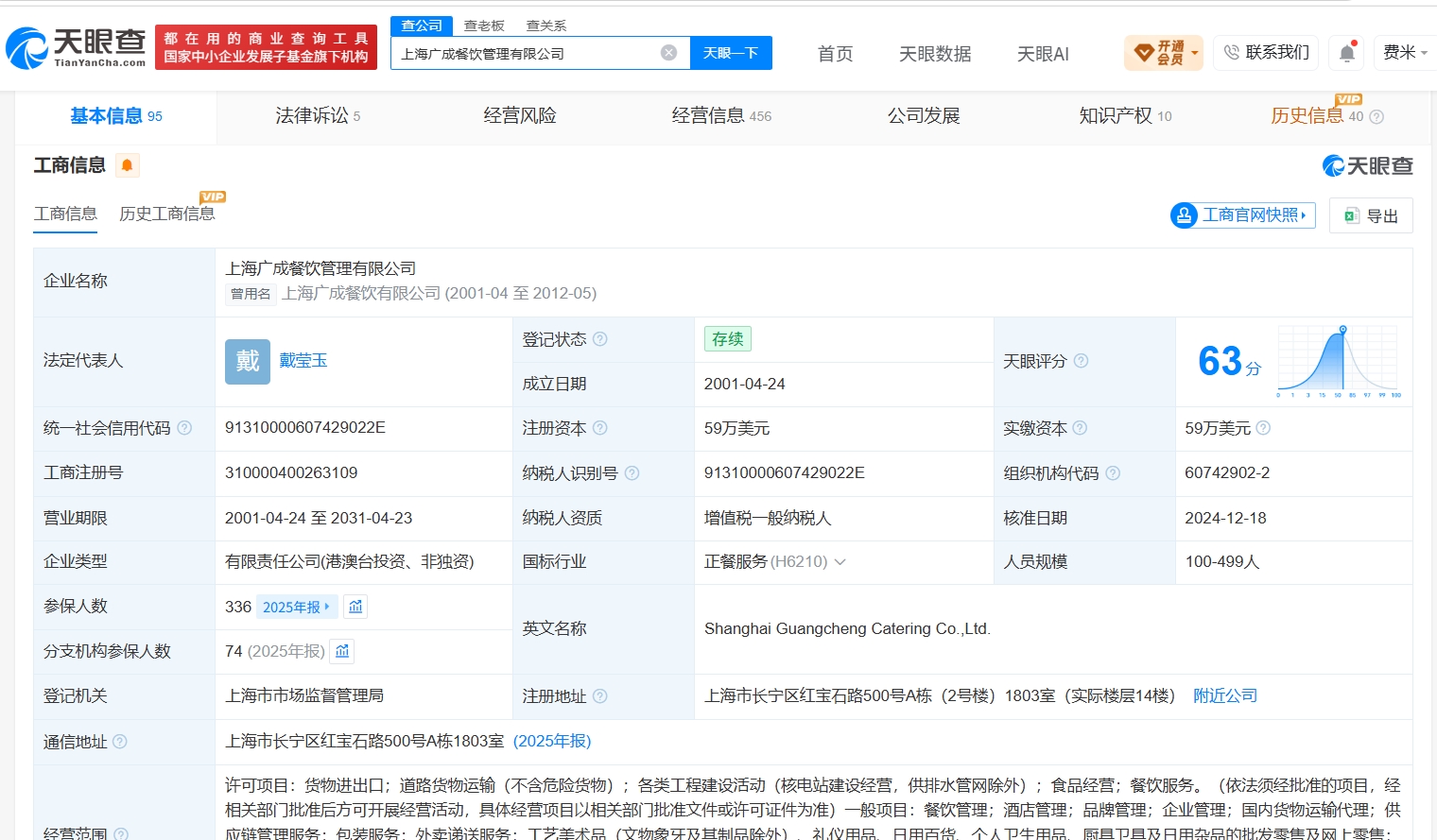Click the red 国家中小企业发展子基金 banner
This screenshot has height=840, width=1437.
pyautogui.click(x=266, y=47)
